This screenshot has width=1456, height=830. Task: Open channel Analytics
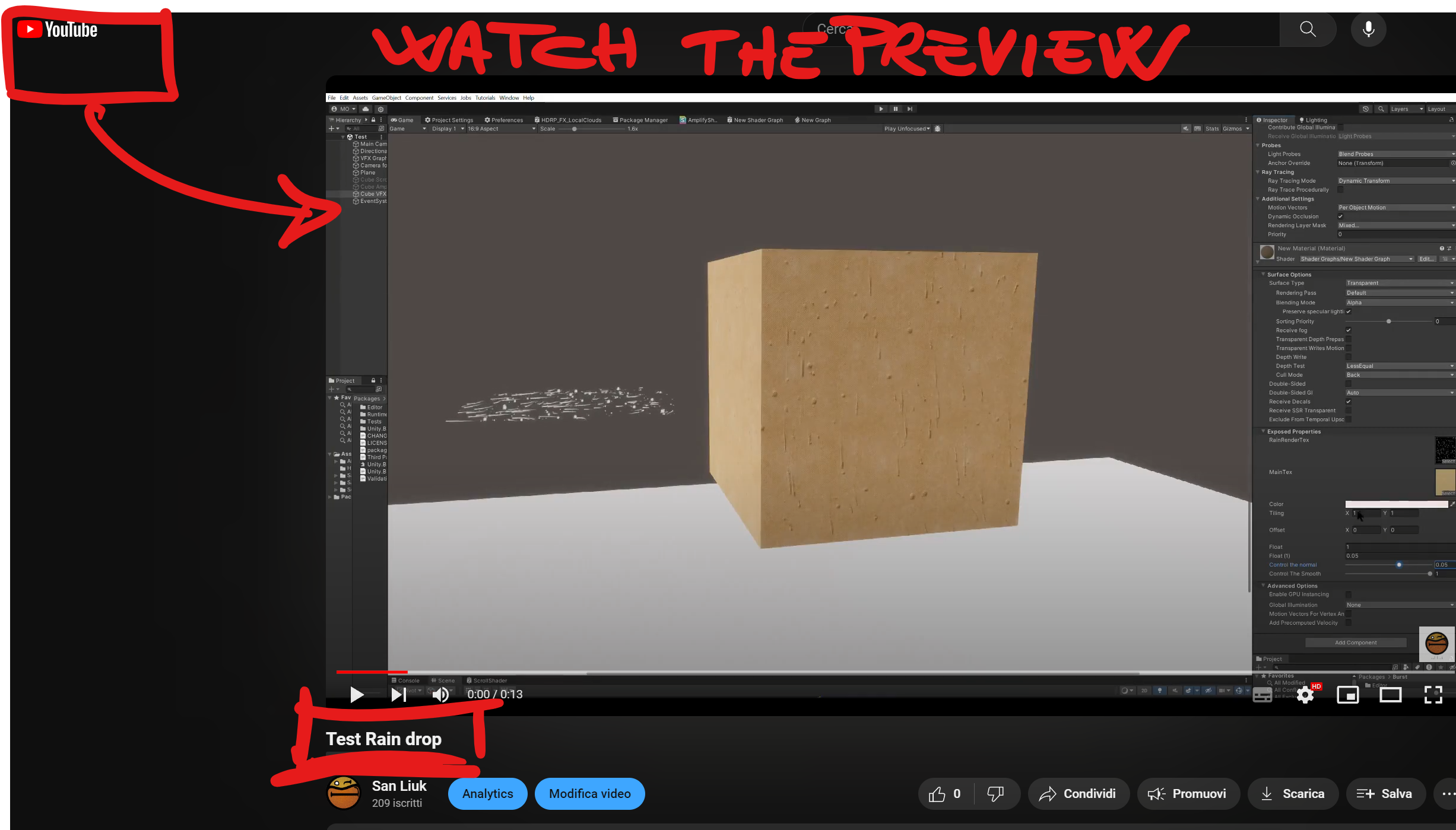[x=487, y=794]
